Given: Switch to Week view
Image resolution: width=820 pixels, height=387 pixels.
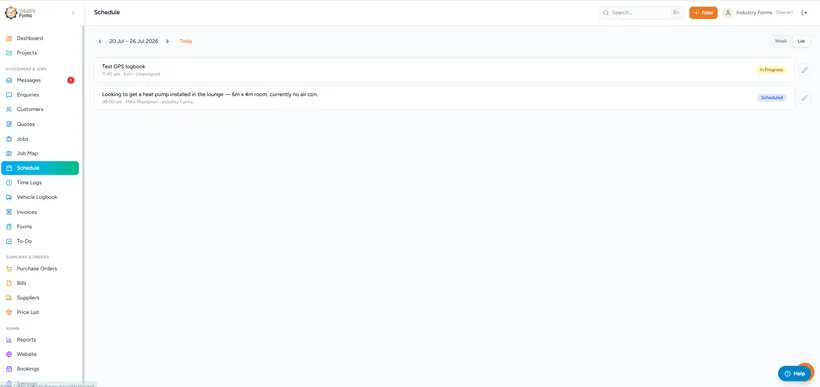Looking at the screenshot, I should (x=781, y=41).
